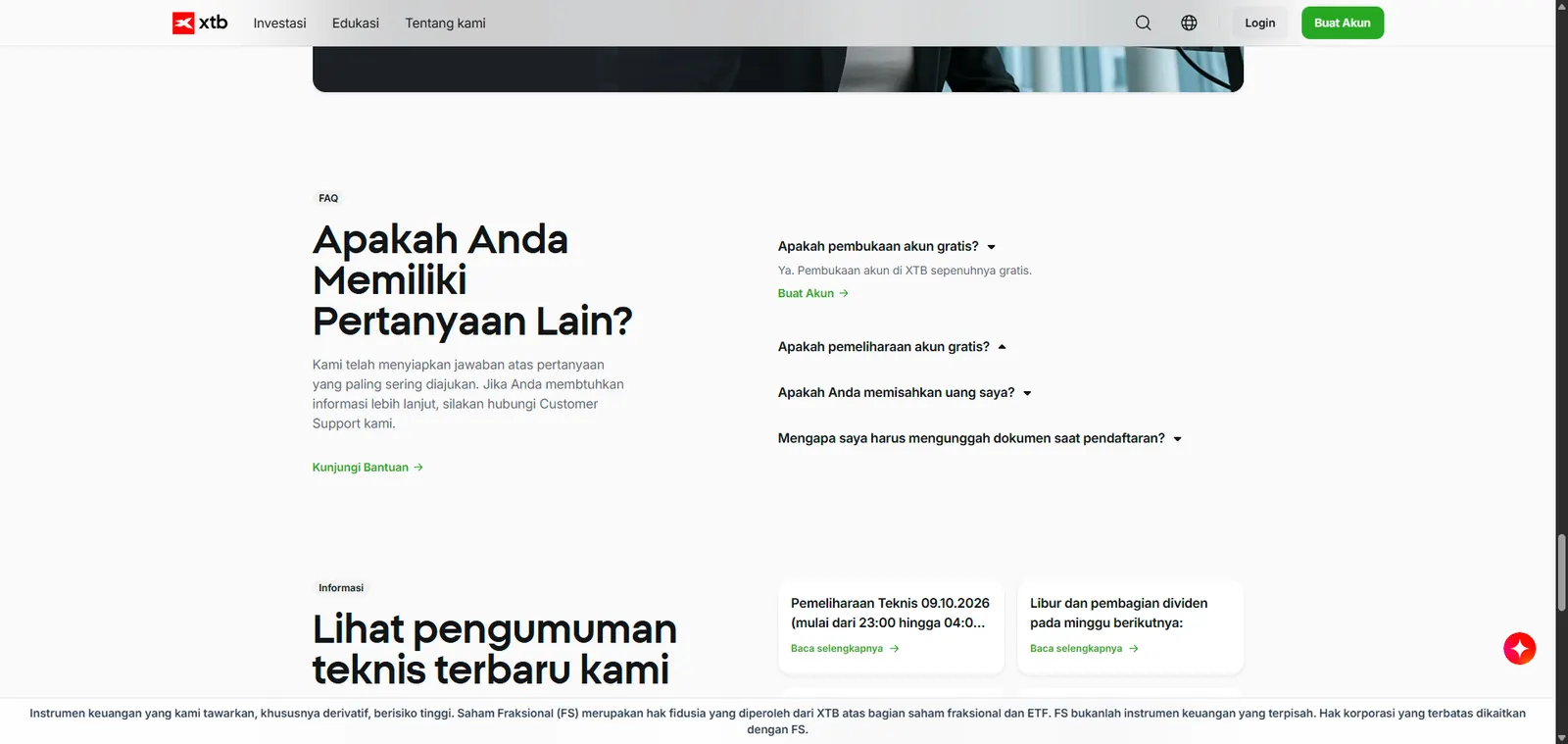Screen dimensions: 1568x744
Task: Click the answer text 'Ya. Pembukaan akun di XTB'
Action: (905, 271)
